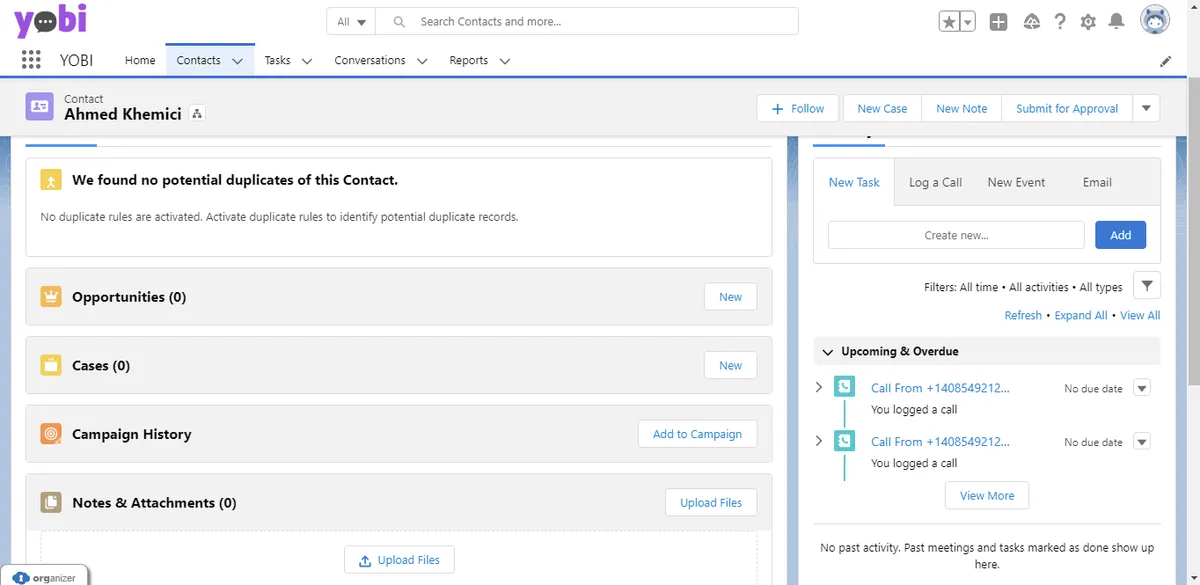Open the notifications bell icon
Viewport: 1200px width, 585px height.
pyautogui.click(x=1117, y=21)
